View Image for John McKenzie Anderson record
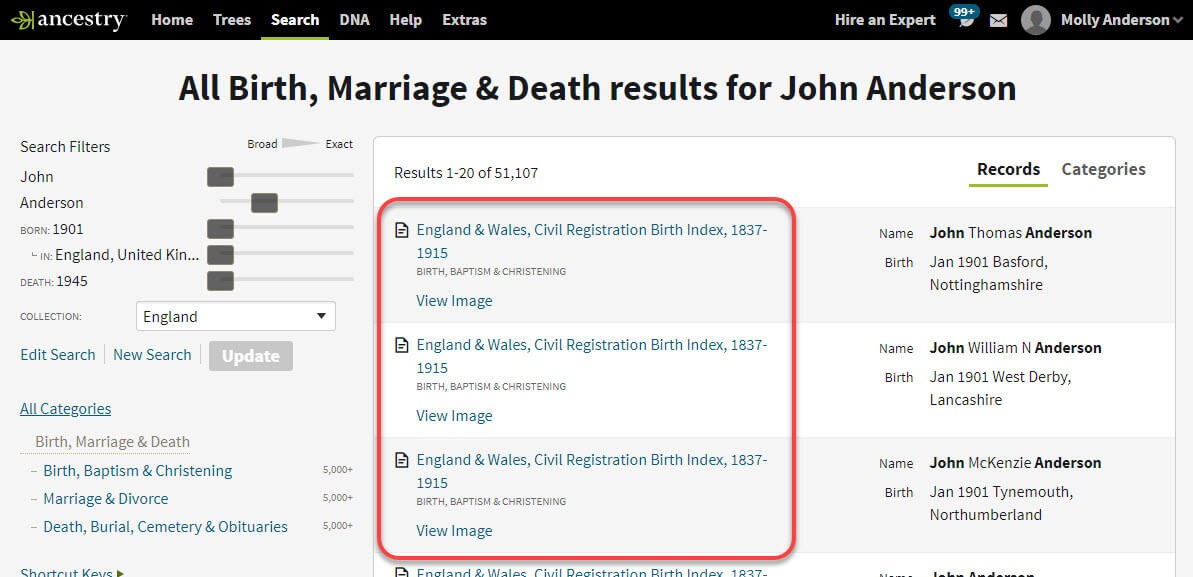 tap(454, 531)
